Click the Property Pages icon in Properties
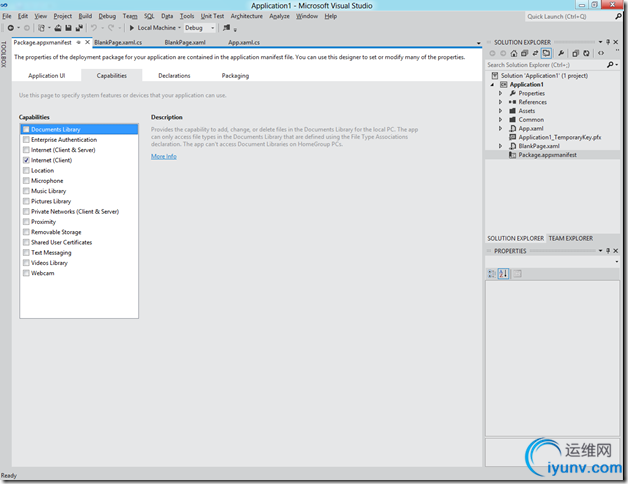 [x=517, y=274]
